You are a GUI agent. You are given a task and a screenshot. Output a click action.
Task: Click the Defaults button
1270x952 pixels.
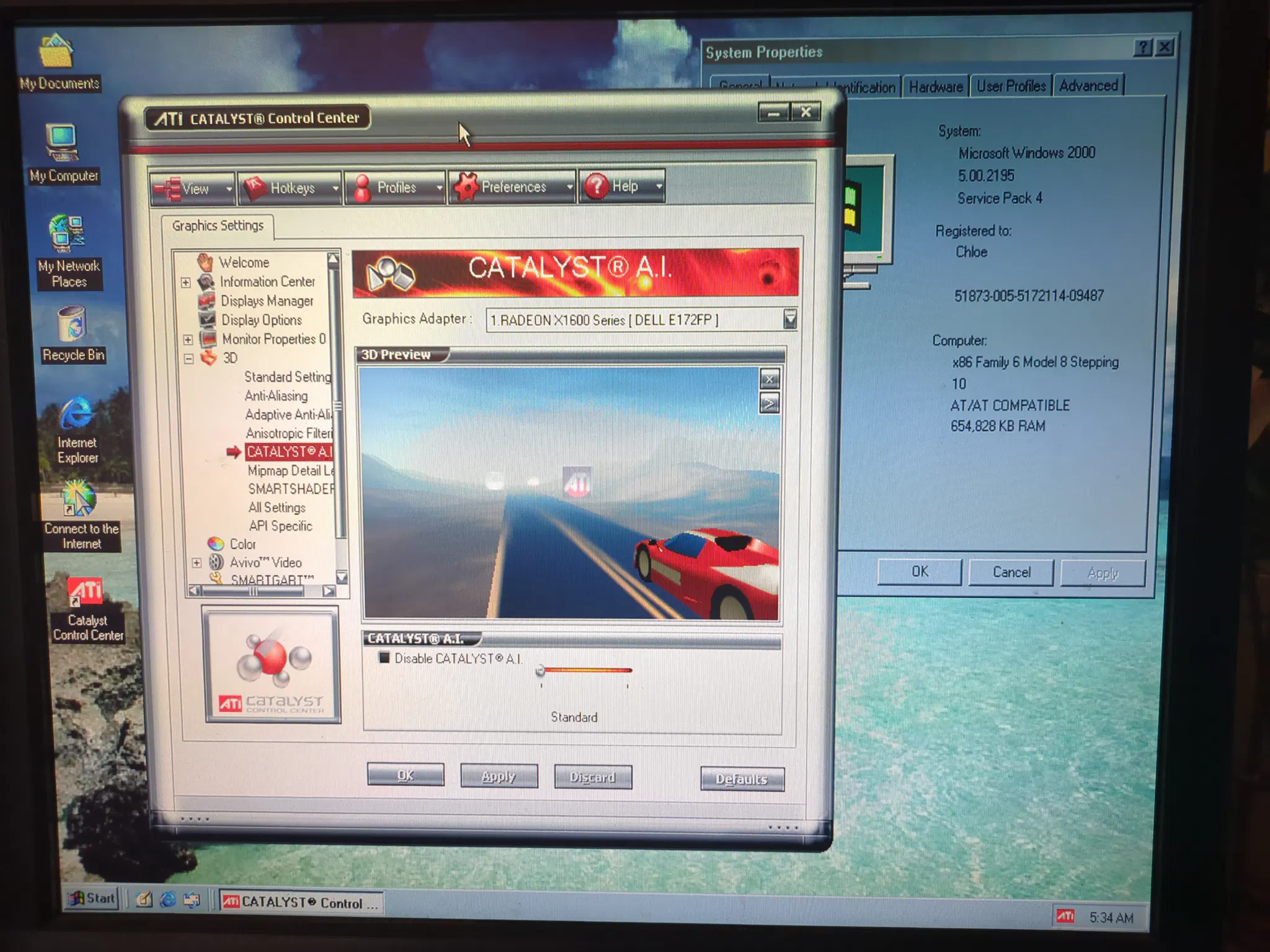pyautogui.click(x=742, y=779)
